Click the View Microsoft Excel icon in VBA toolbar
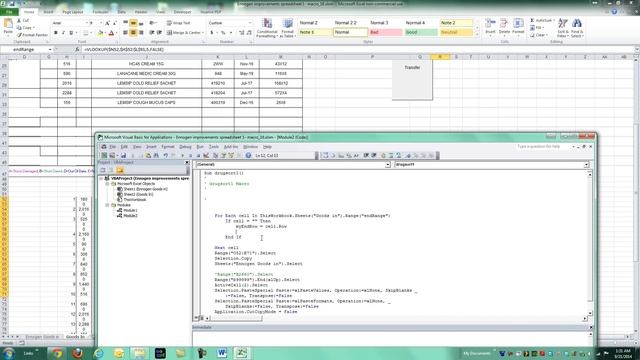The height and width of the screenshot is (360, 640). pos(104,156)
